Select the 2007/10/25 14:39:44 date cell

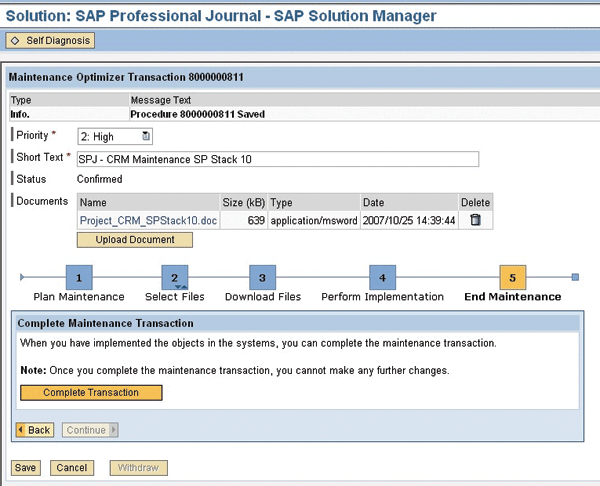pos(409,220)
